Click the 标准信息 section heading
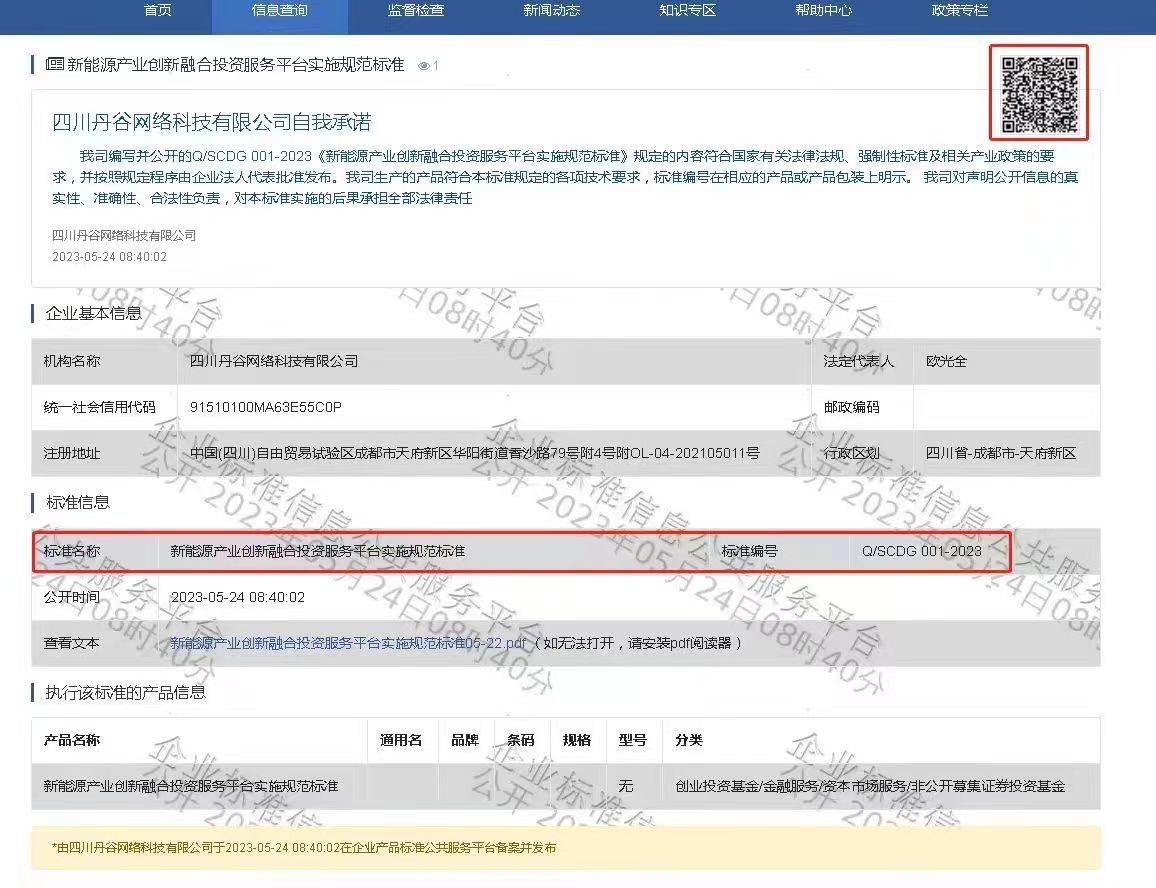 (x=78, y=502)
